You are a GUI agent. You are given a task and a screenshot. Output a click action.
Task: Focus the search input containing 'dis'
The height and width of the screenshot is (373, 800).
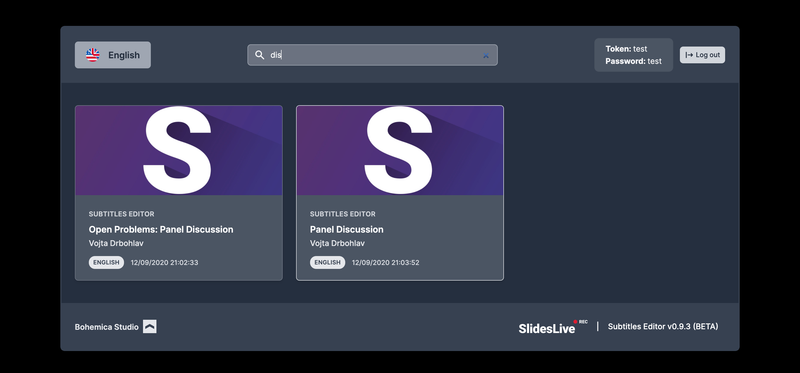coord(372,55)
